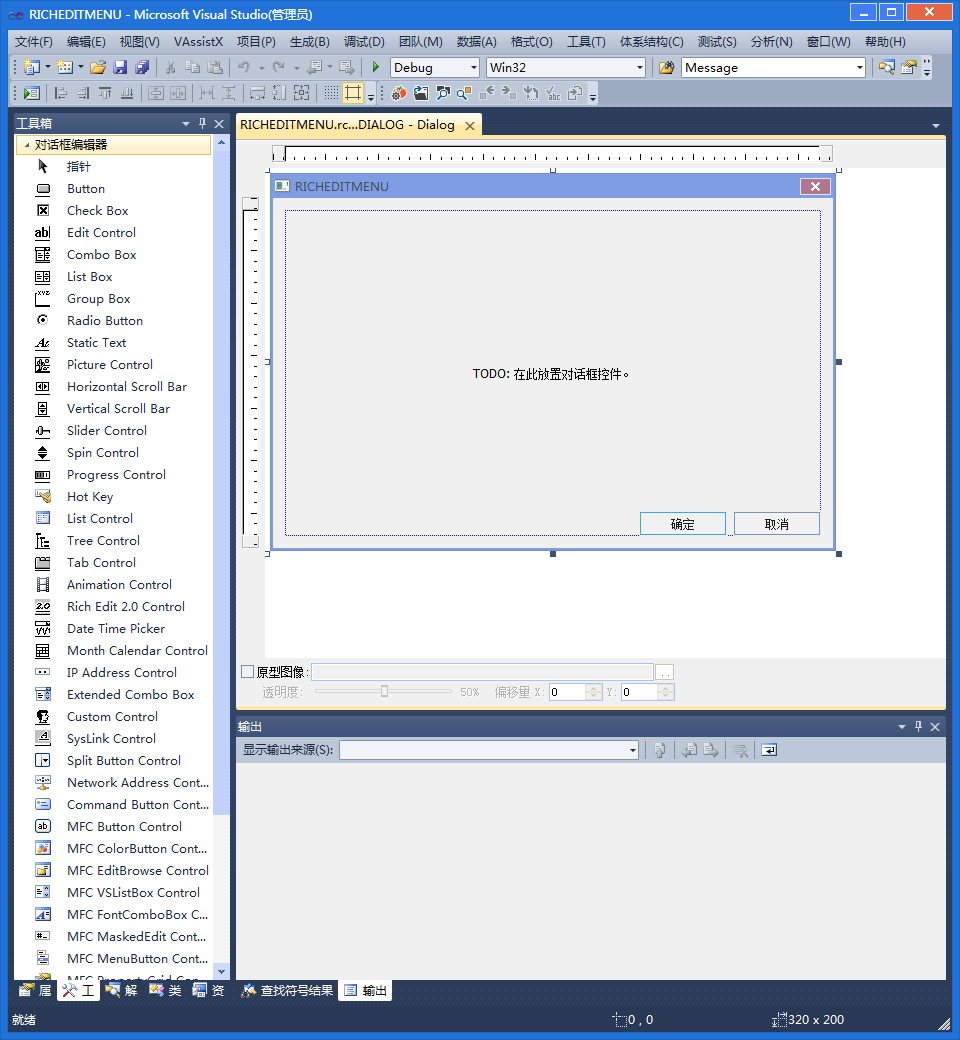Image resolution: width=960 pixels, height=1040 pixels.
Task: Open the active documents list dropdown arrow
Action: pyautogui.click(x=935, y=125)
